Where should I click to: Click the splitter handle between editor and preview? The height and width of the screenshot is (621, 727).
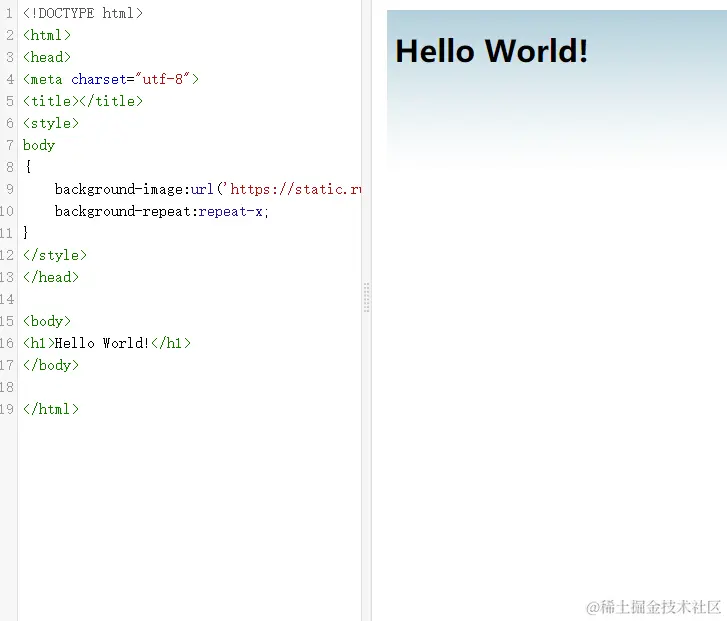click(366, 297)
